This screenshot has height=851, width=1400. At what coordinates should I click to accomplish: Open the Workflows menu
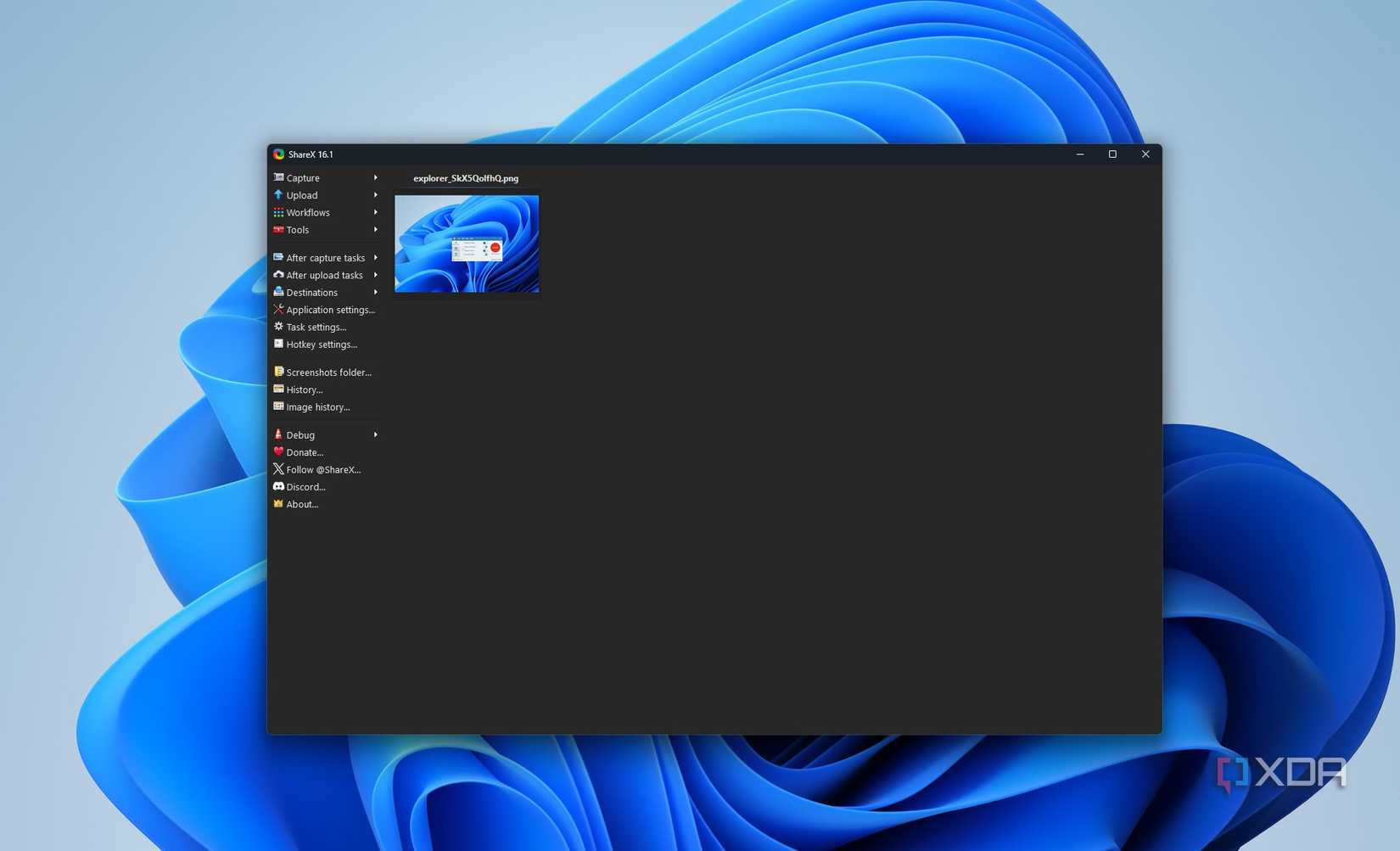[326, 212]
